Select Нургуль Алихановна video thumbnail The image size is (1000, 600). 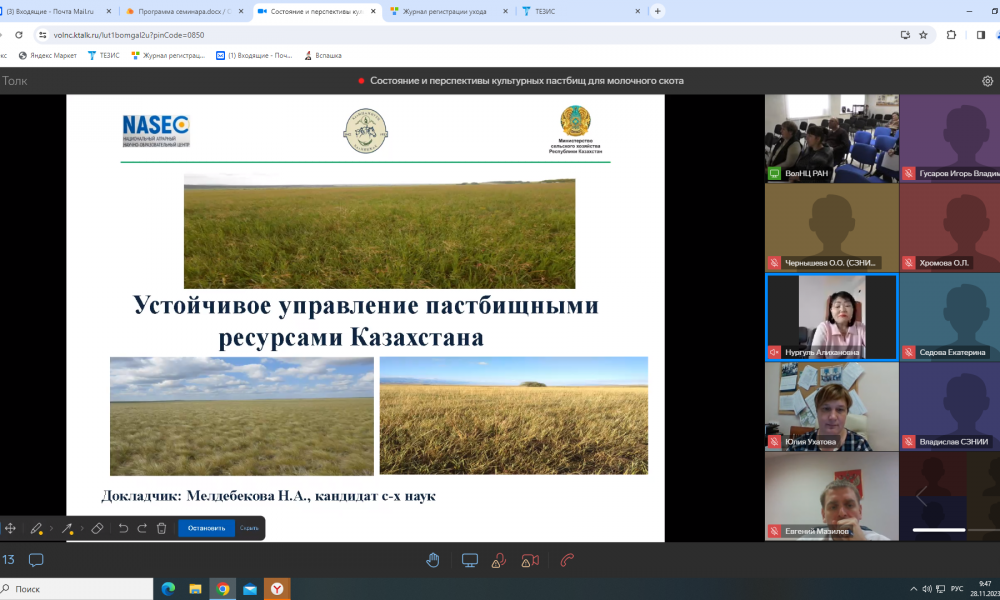pos(831,316)
